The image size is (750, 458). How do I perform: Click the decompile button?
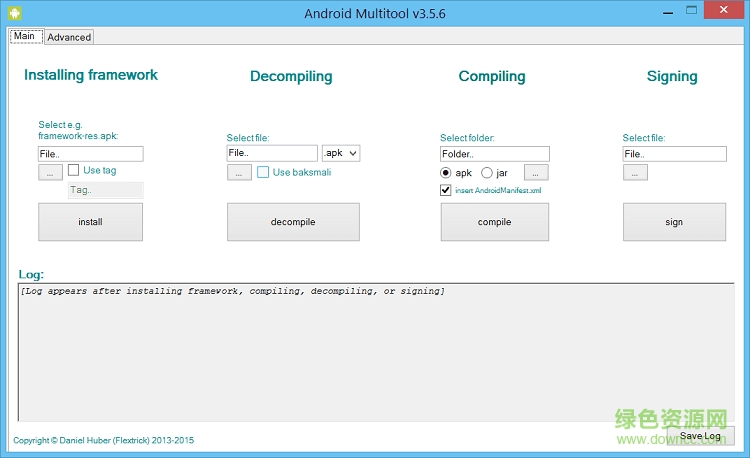coord(293,222)
